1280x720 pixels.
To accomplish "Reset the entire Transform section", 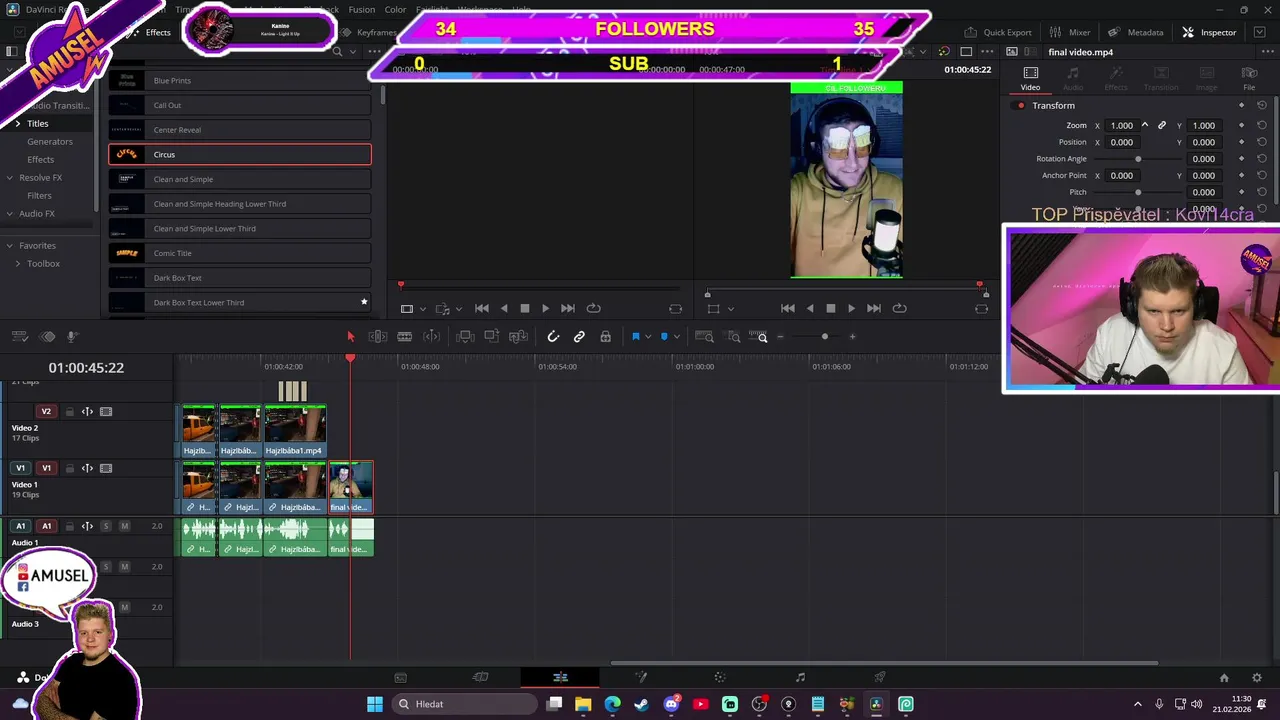I will 1262,105.
